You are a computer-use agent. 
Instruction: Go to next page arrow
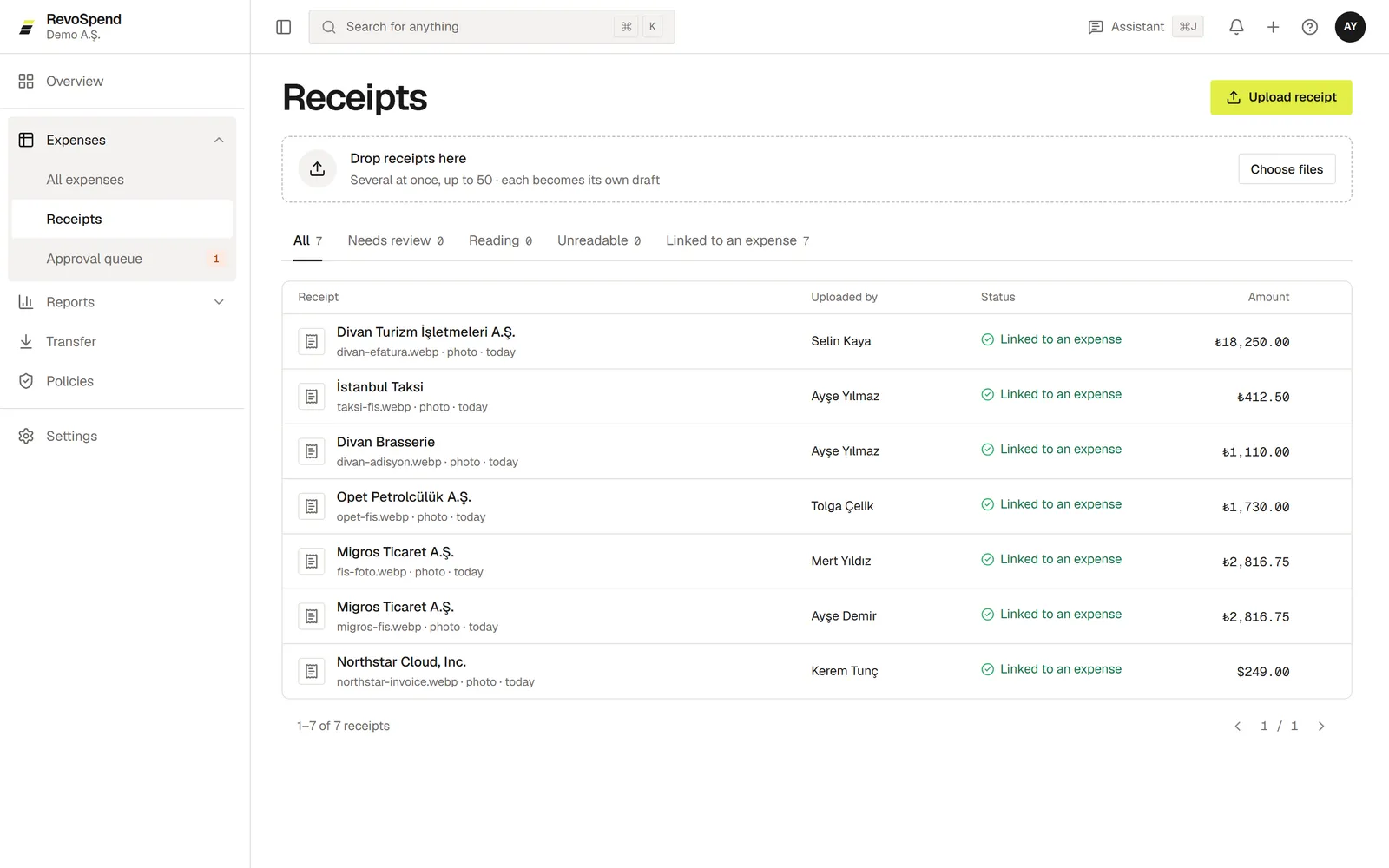point(1320,726)
